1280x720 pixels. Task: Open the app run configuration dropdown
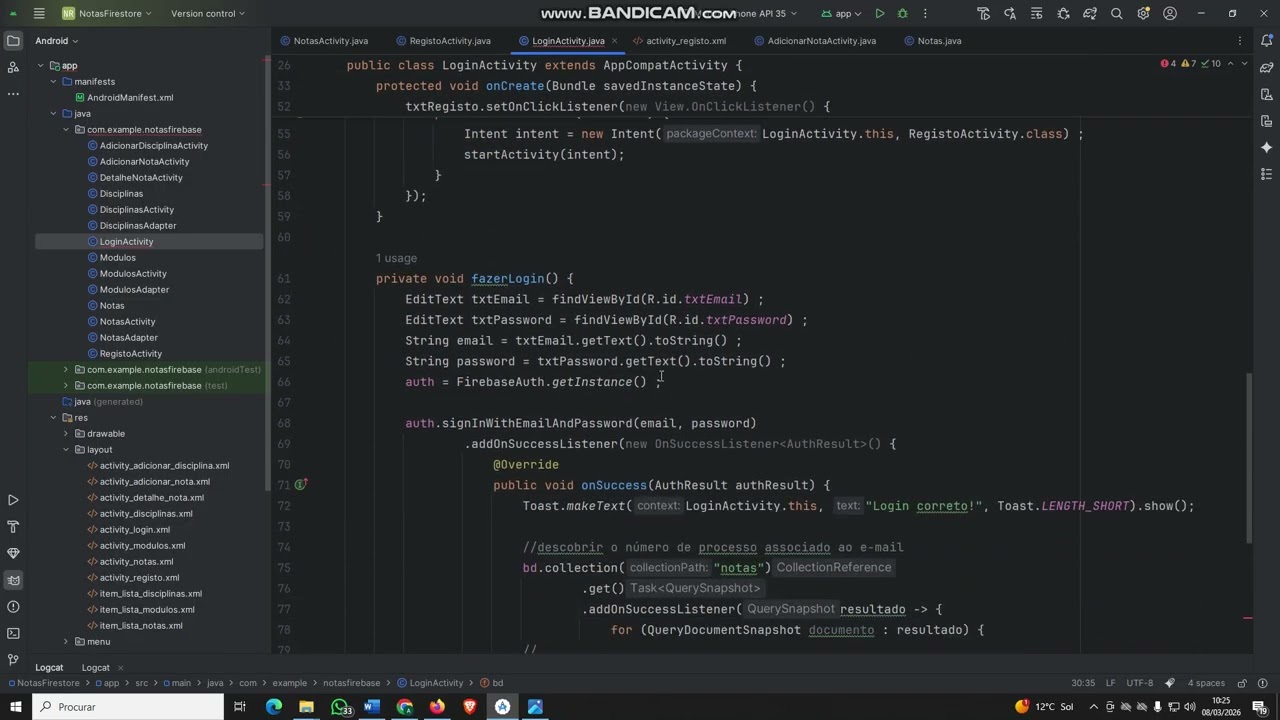click(x=841, y=13)
